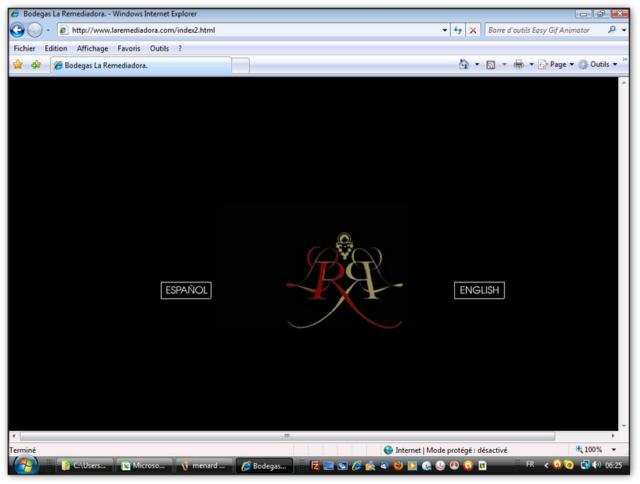Launch FileZilla from quick launch
Image resolution: width=640 pixels, height=484 pixels.
(315, 466)
